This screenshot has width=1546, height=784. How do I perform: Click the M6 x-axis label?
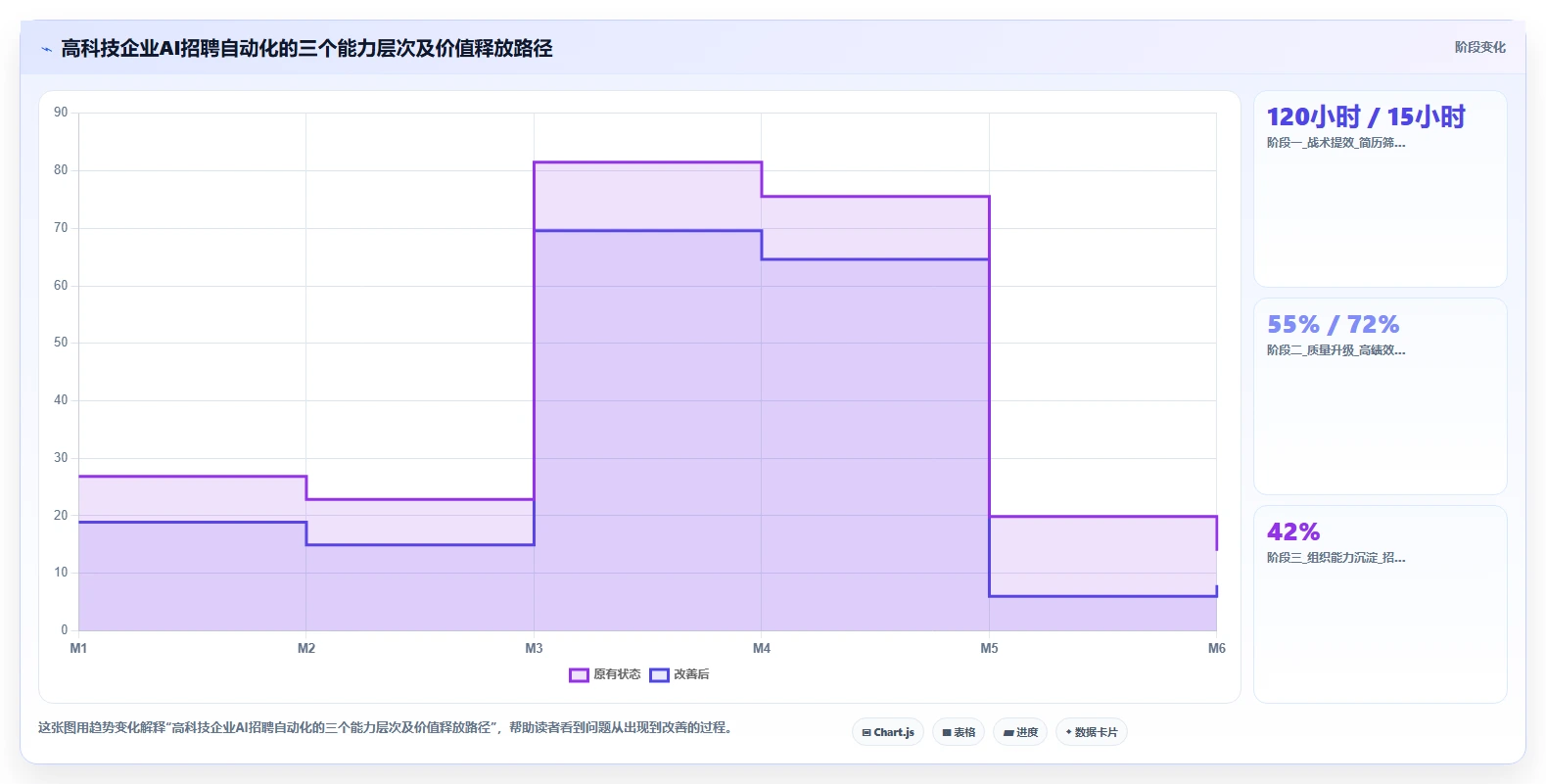(1216, 648)
